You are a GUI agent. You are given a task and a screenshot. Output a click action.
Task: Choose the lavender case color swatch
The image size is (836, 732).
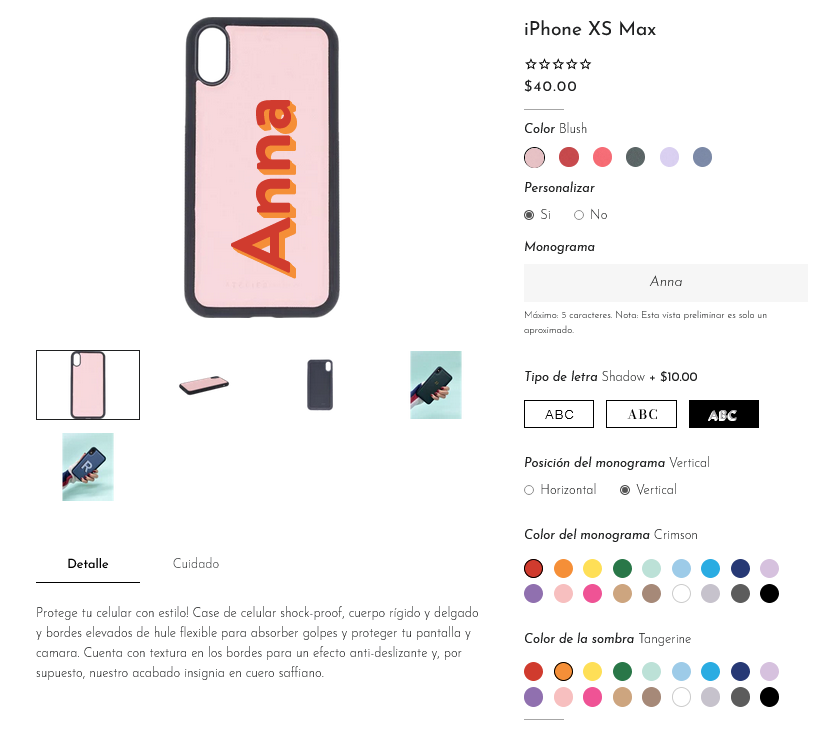(x=669, y=157)
